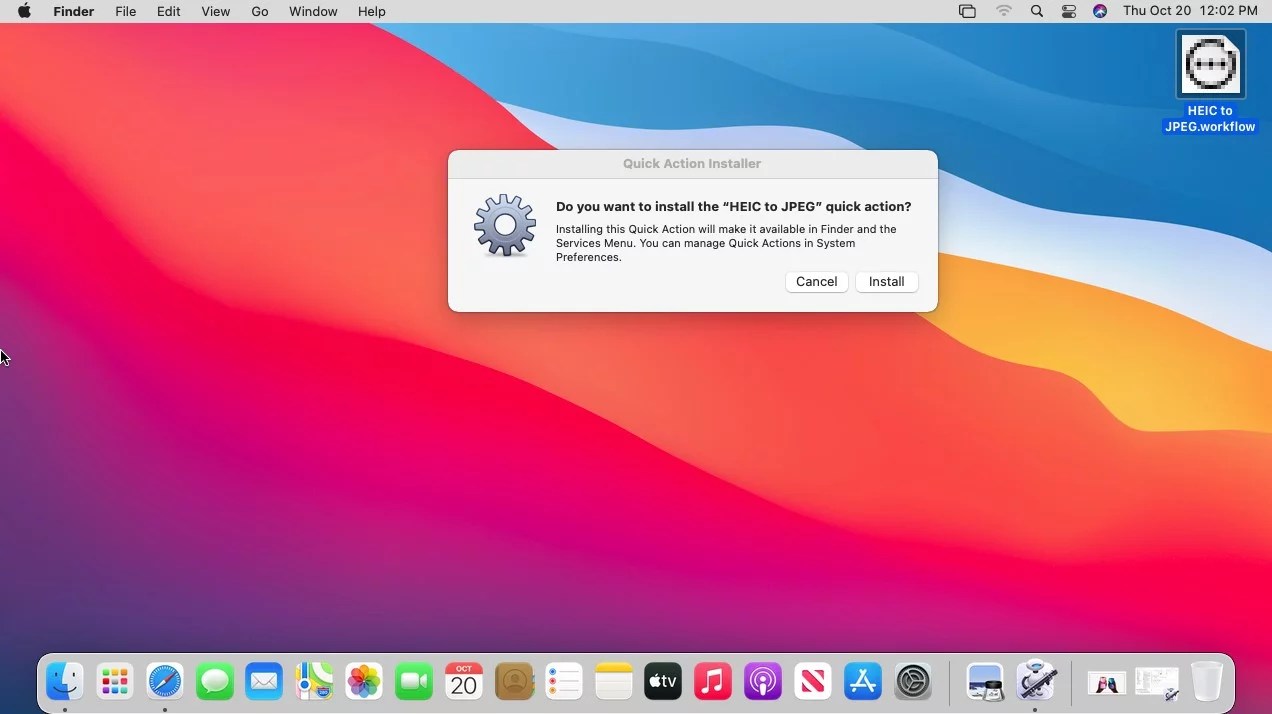Open the Music app

coord(713,681)
